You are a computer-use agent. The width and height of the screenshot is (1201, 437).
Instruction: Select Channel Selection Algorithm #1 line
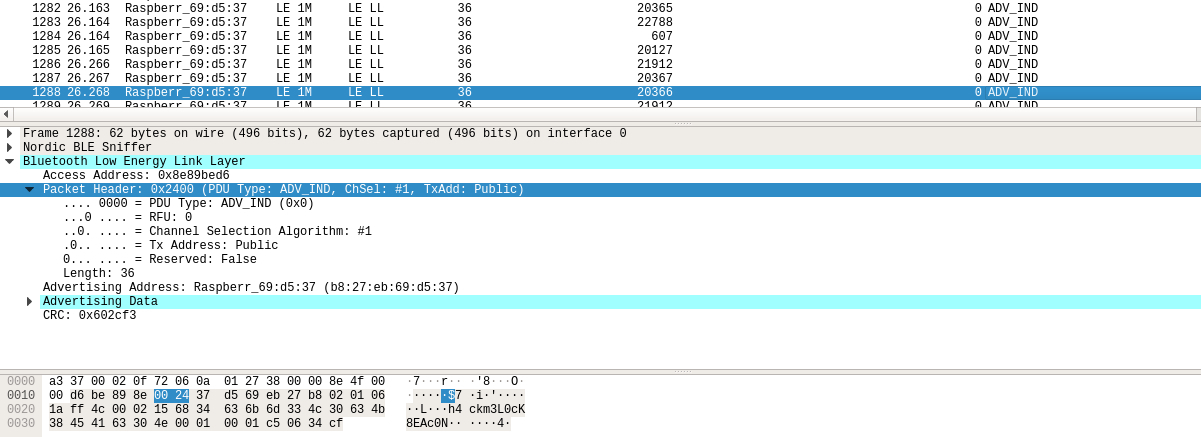(x=217, y=232)
